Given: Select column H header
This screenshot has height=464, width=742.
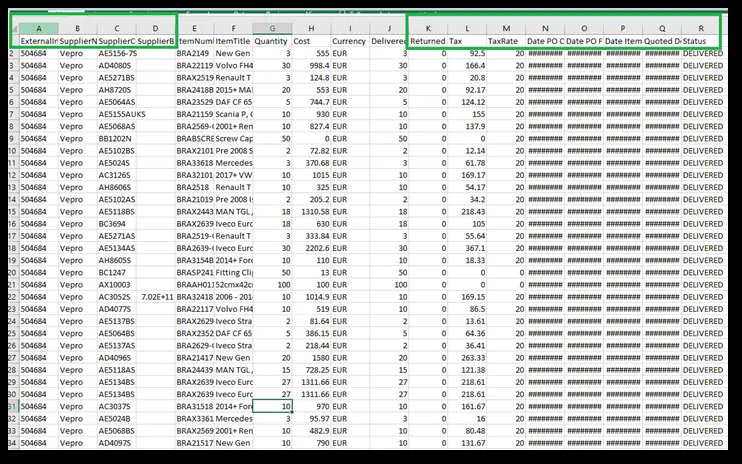Looking at the screenshot, I should click(311, 28).
